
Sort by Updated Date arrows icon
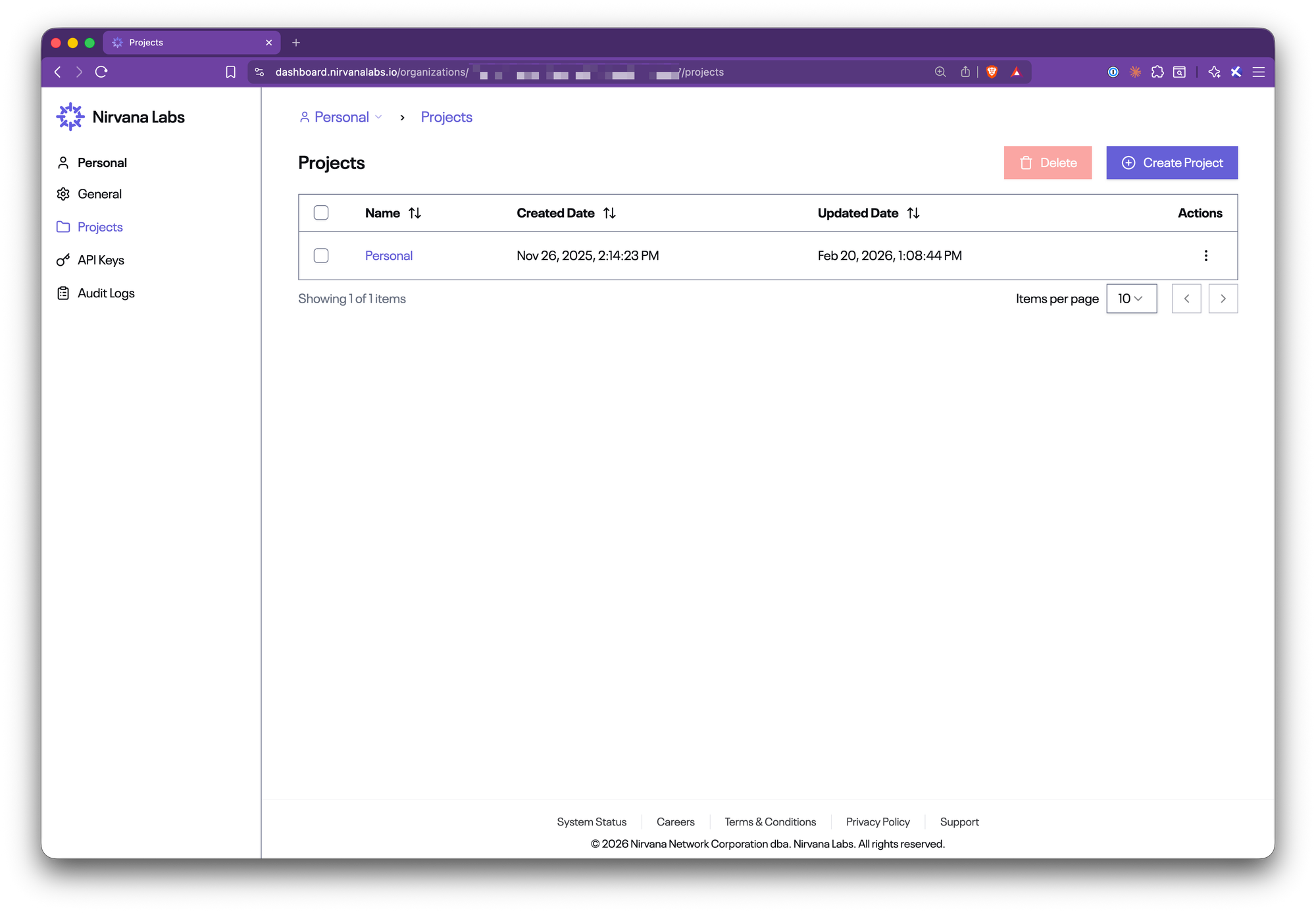[913, 213]
